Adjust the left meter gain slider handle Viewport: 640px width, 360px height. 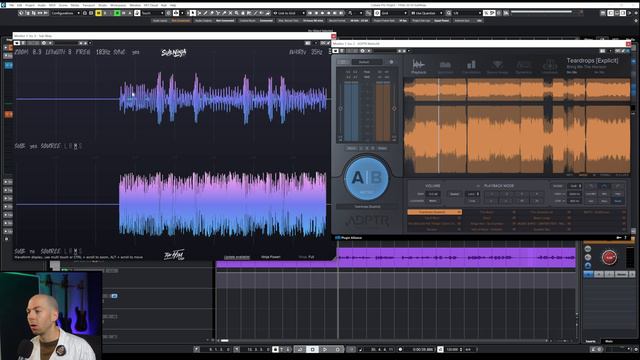click(x=341, y=109)
